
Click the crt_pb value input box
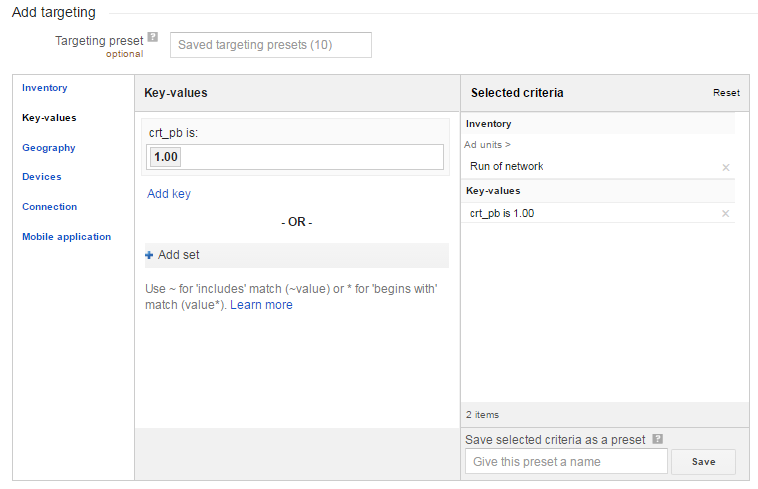310,157
